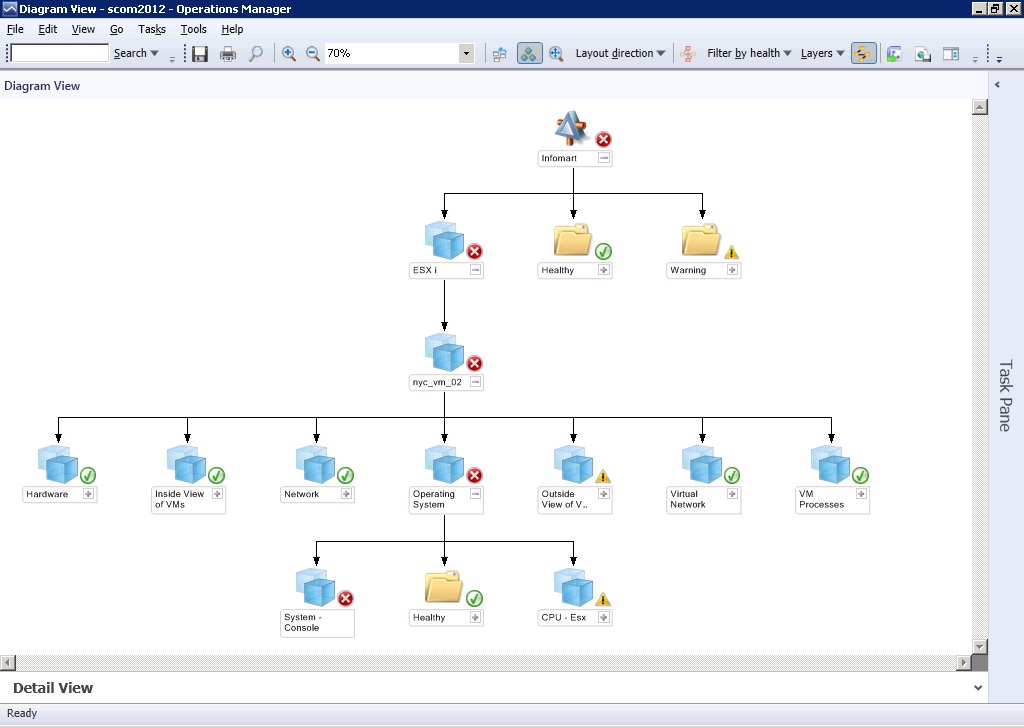Expand the Detail View panel chevron

click(978, 688)
